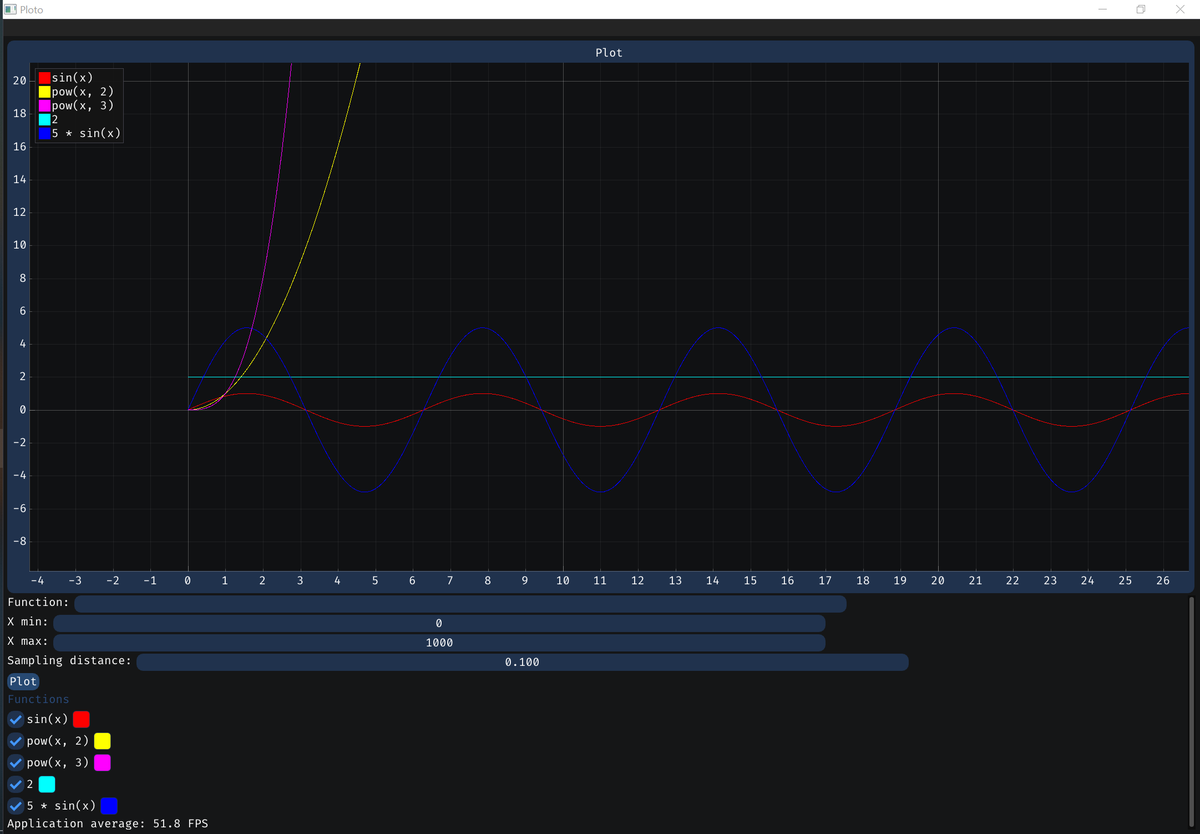Open blue color swatch beside 5 * sin(x) checkbox
Screen dimensions: 1200x834
109,806
